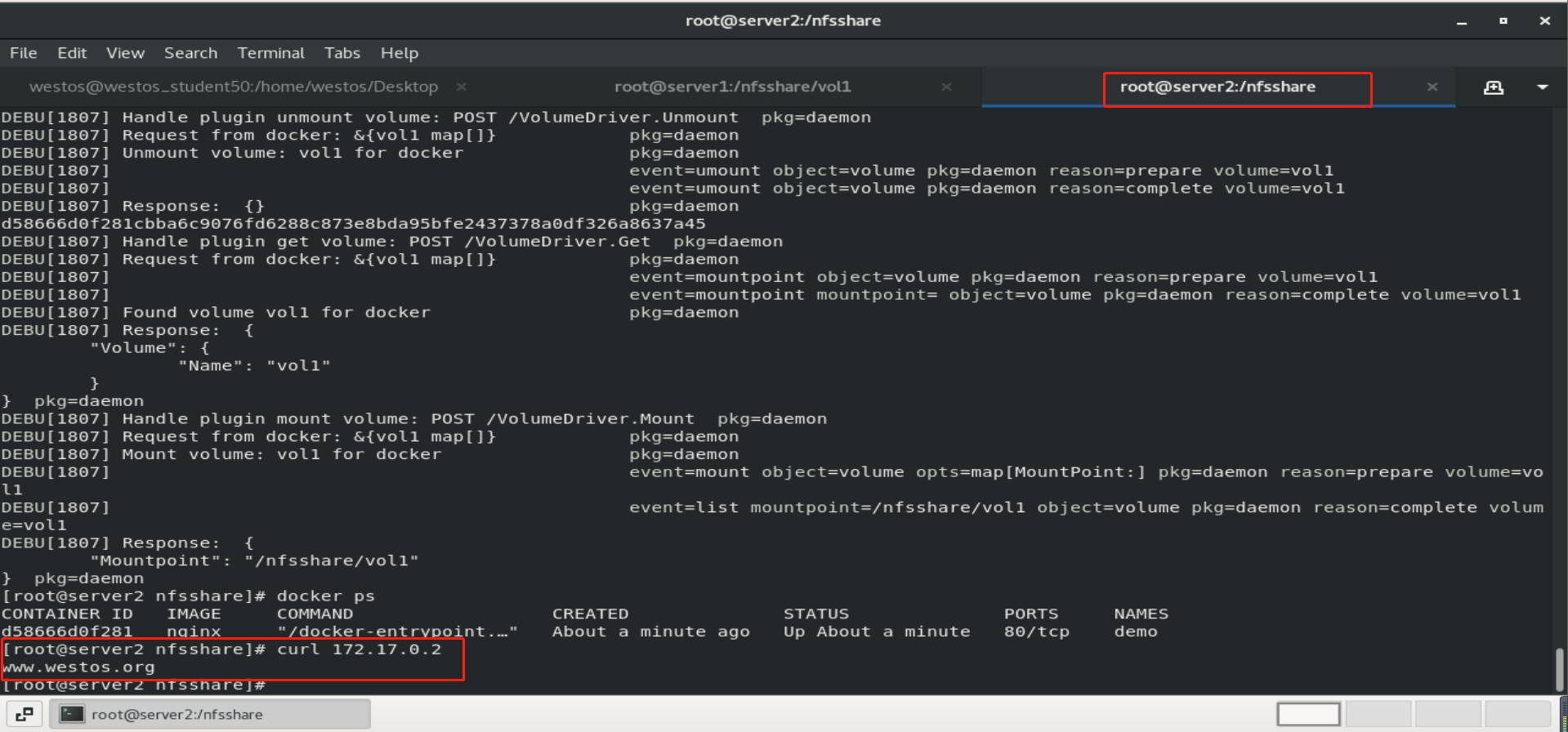The height and width of the screenshot is (732, 1568).
Task: Expand the tab list dropdown arrow
Action: tap(1543, 87)
